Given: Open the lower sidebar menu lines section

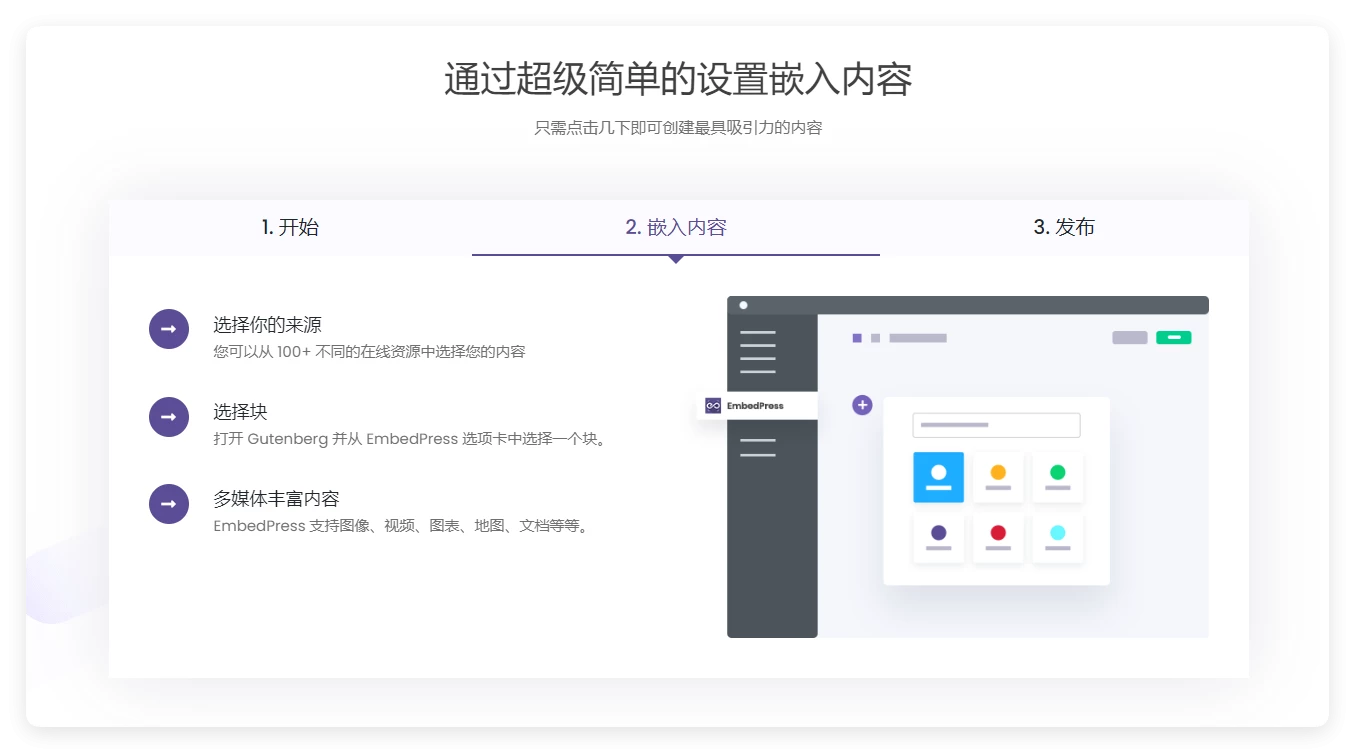Looking at the screenshot, I should (760, 447).
